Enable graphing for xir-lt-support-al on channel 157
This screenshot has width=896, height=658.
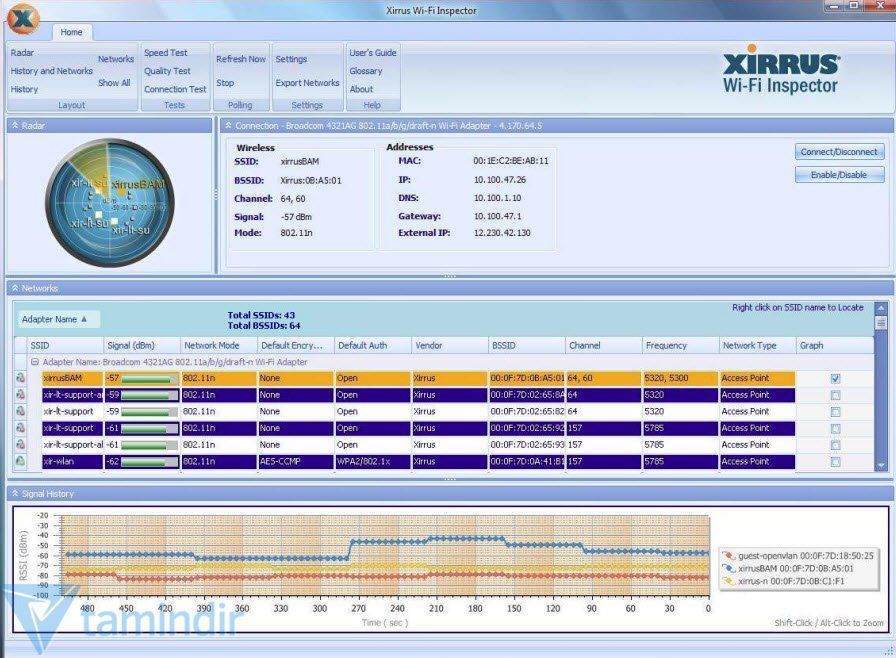pos(835,445)
